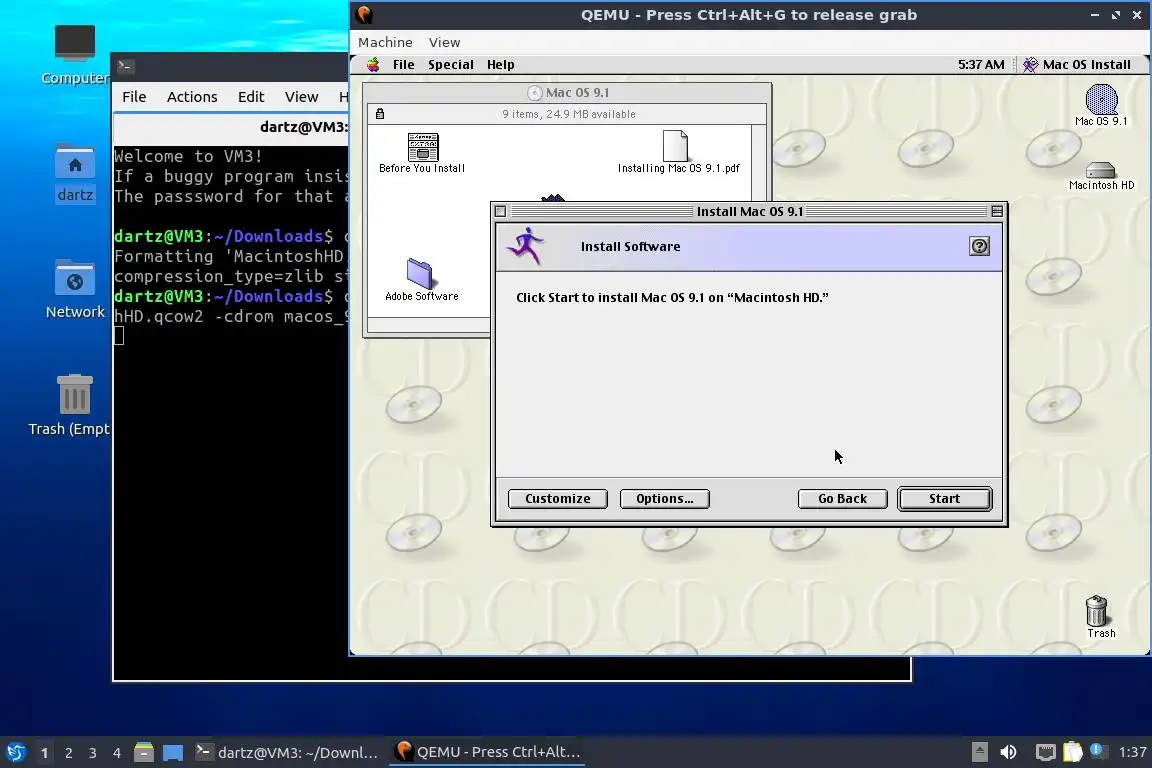Open the terminal Actions menu
Viewport: 1152px width, 768px height.
[192, 97]
